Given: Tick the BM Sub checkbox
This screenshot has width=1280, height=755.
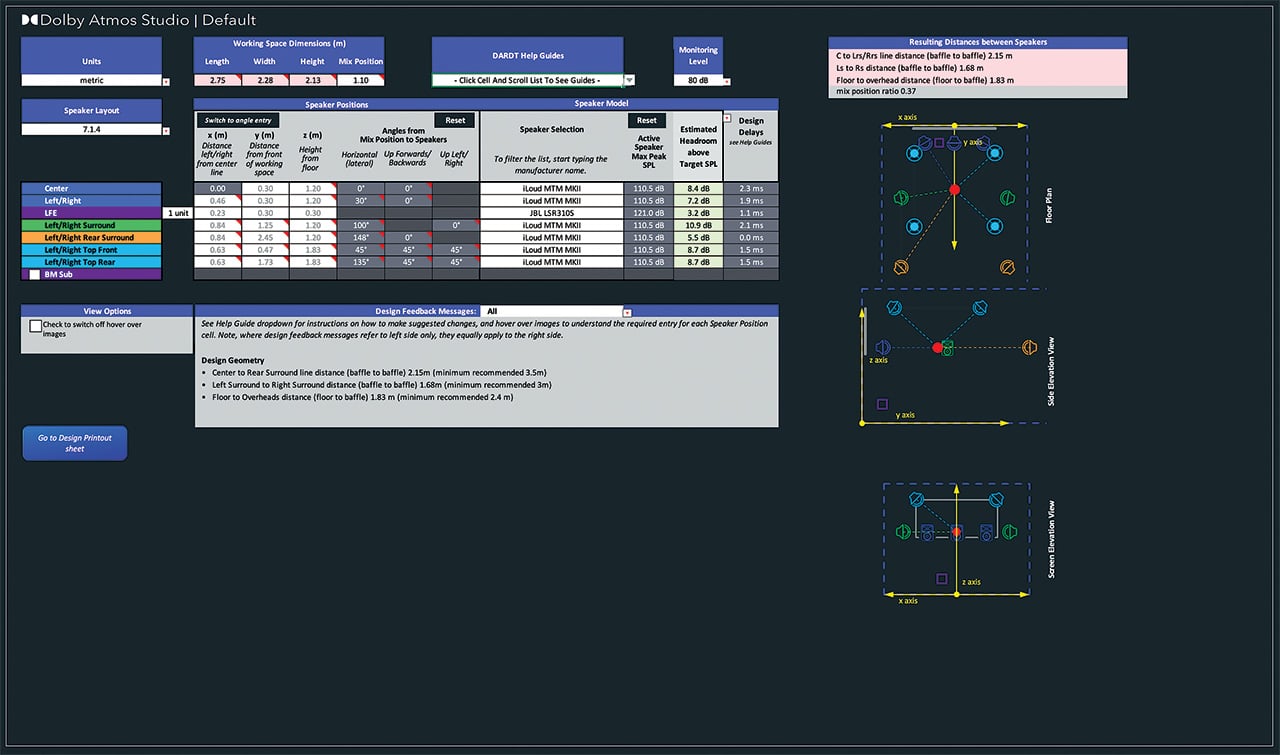Looking at the screenshot, I should pos(35,273).
